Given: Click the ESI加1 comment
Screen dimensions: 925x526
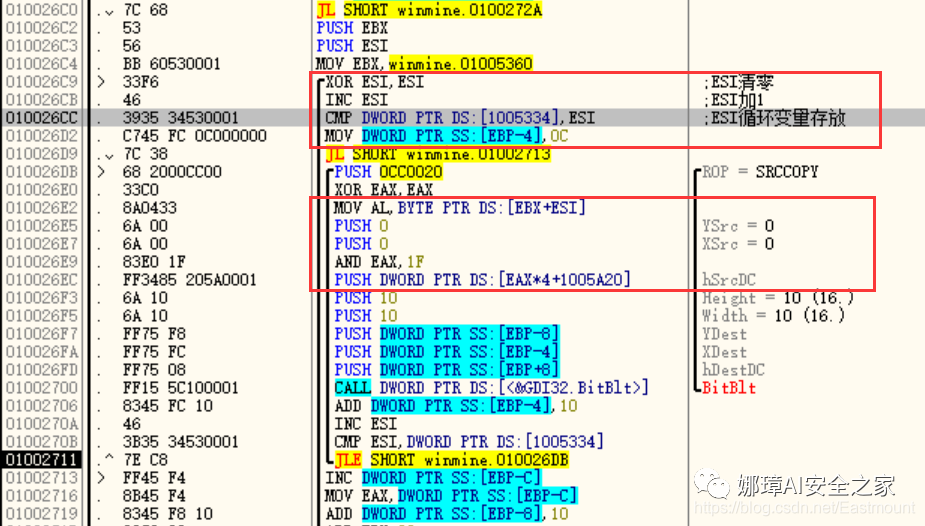Looking at the screenshot, I should (x=733, y=100).
